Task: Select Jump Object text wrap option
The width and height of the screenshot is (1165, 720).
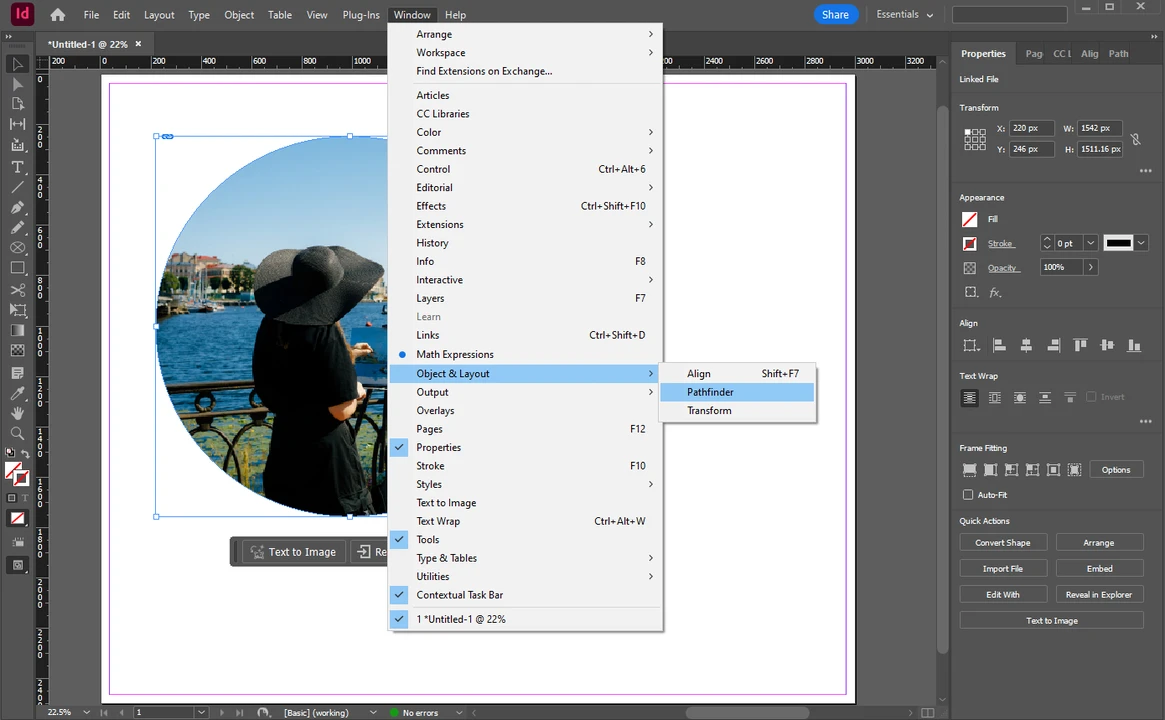Action: [x=1045, y=398]
